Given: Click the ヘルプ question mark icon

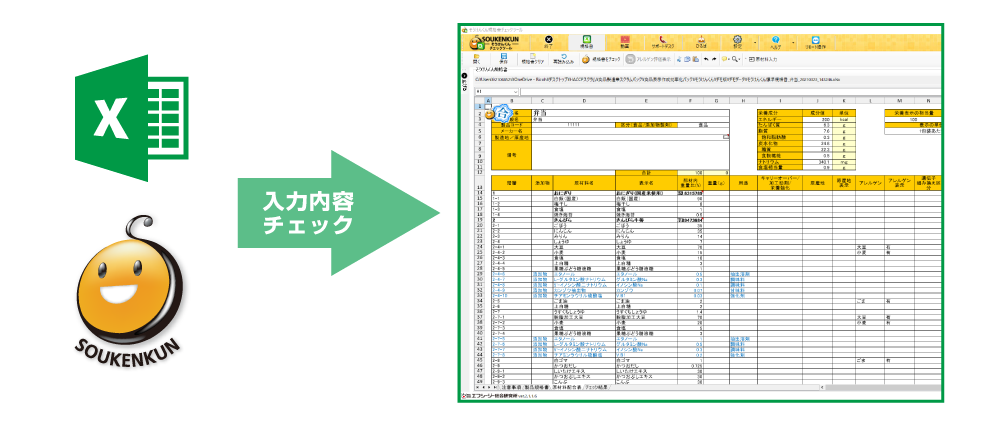Looking at the screenshot, I should click(x=775, y=42).
